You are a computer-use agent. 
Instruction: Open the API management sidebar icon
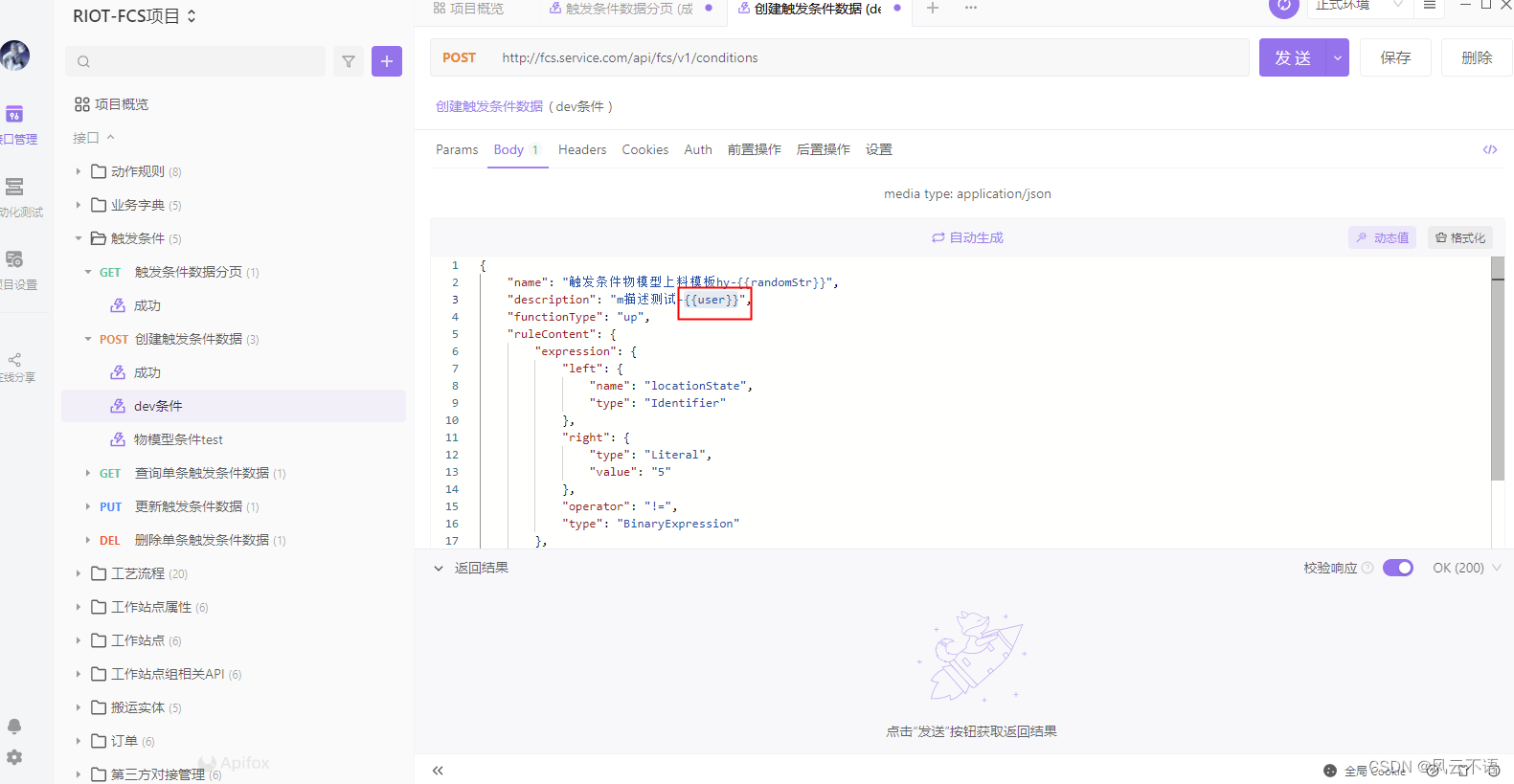(14, 115)
